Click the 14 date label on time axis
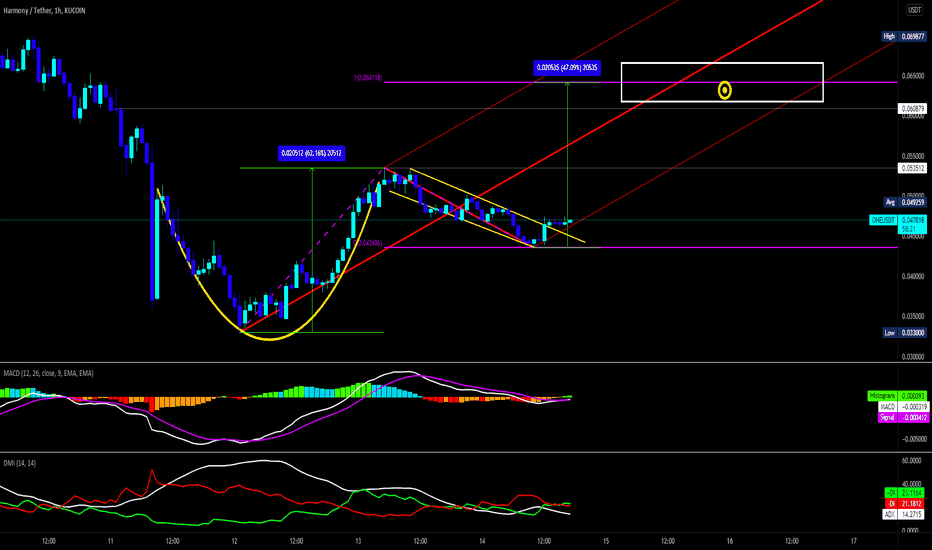This screenshot has height=550, width=932. [x=482, y=541]
